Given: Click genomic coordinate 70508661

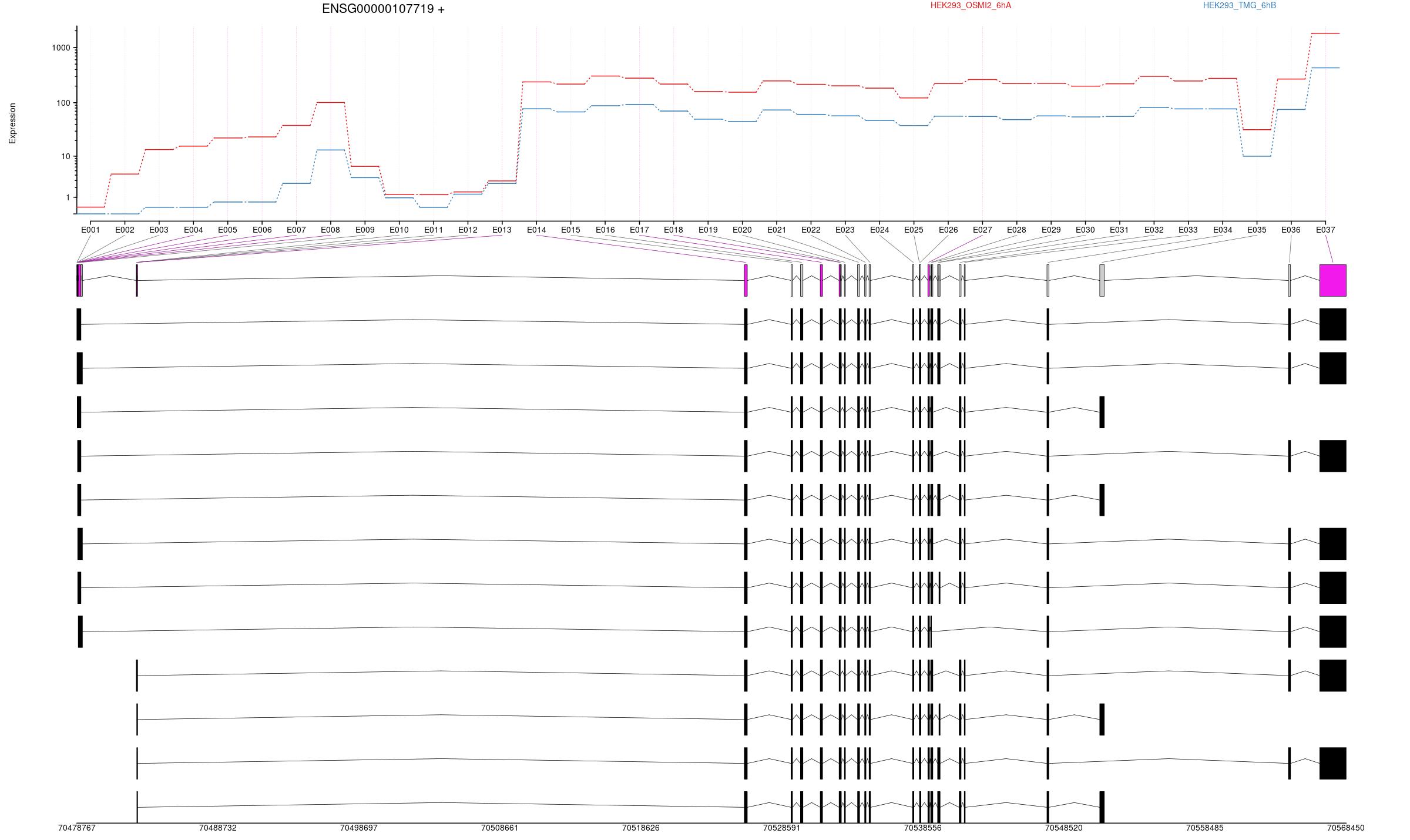Looking at the screenshot, I should point(499,828).
